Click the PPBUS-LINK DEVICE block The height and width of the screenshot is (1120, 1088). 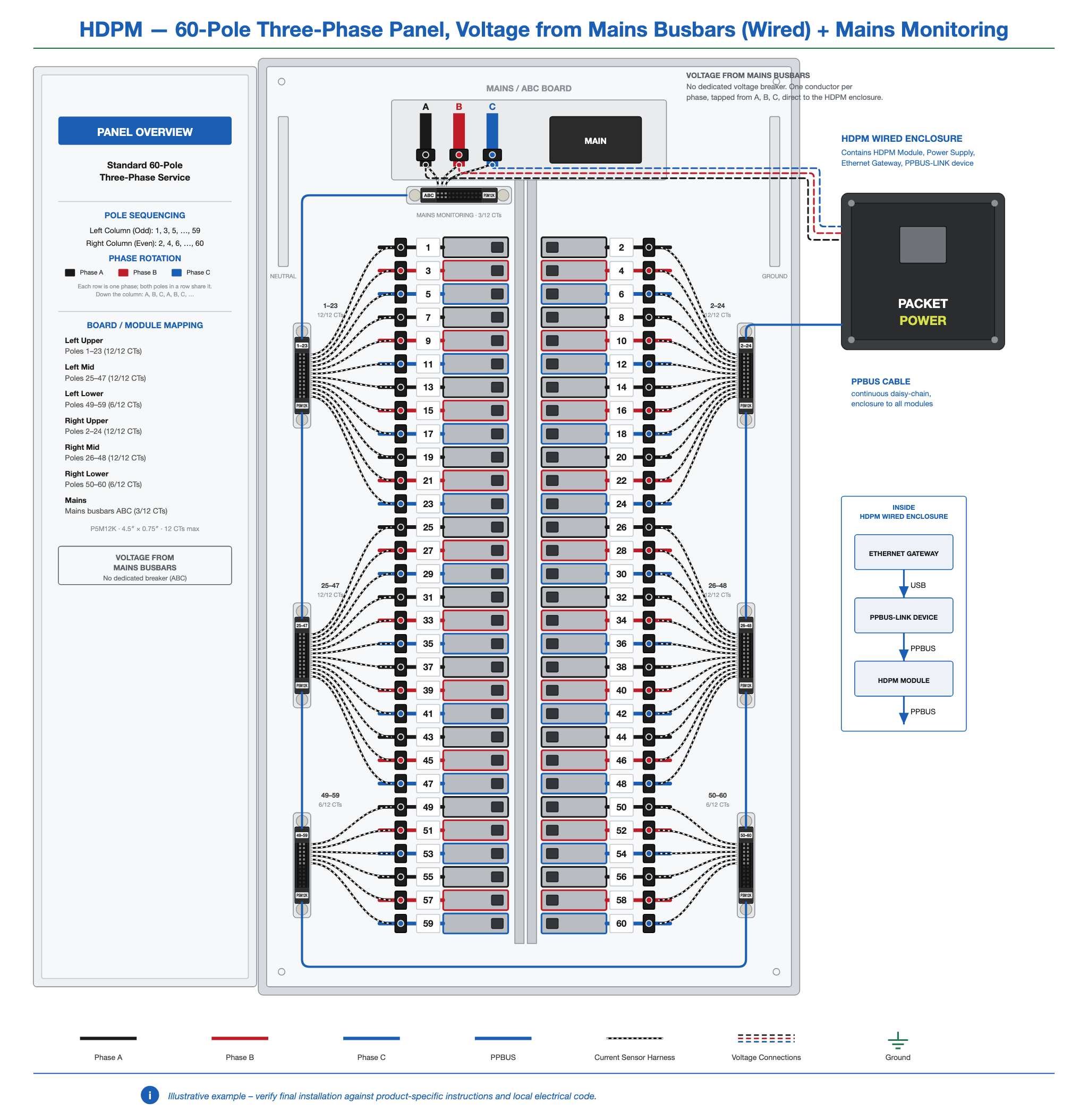[903, 616]
